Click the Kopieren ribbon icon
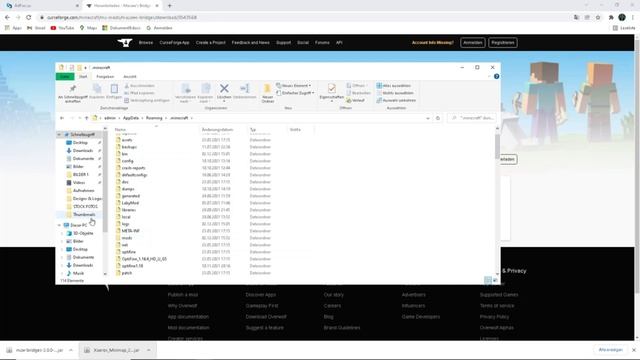The image size is (640, 360). point(97,89)
